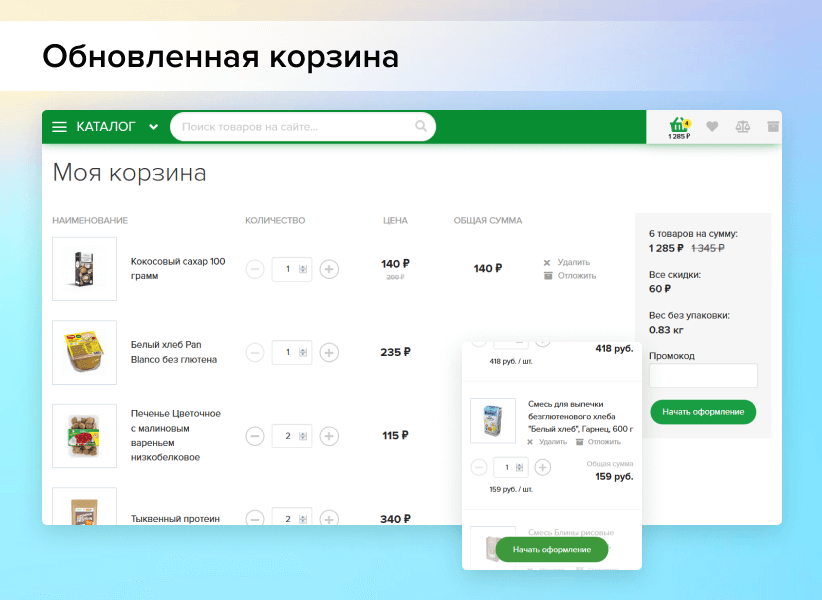Click the hamburger menu icon beside Каталог
This screenshot has height=600, width=822.
[59, 127]
